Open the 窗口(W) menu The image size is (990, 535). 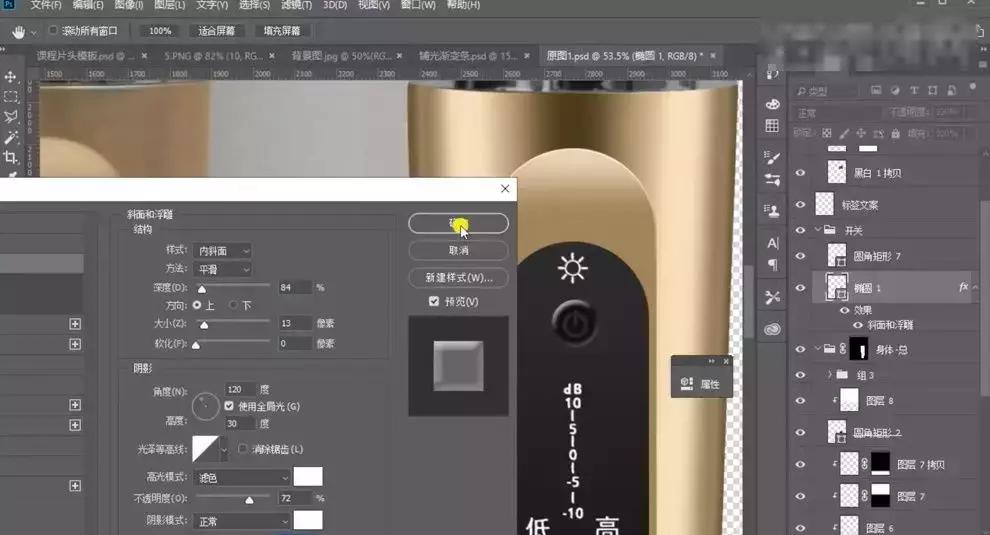point(418,5)
